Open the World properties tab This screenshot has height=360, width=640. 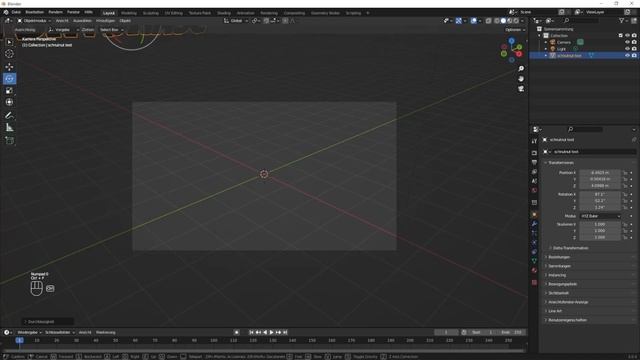click(534, 190)
